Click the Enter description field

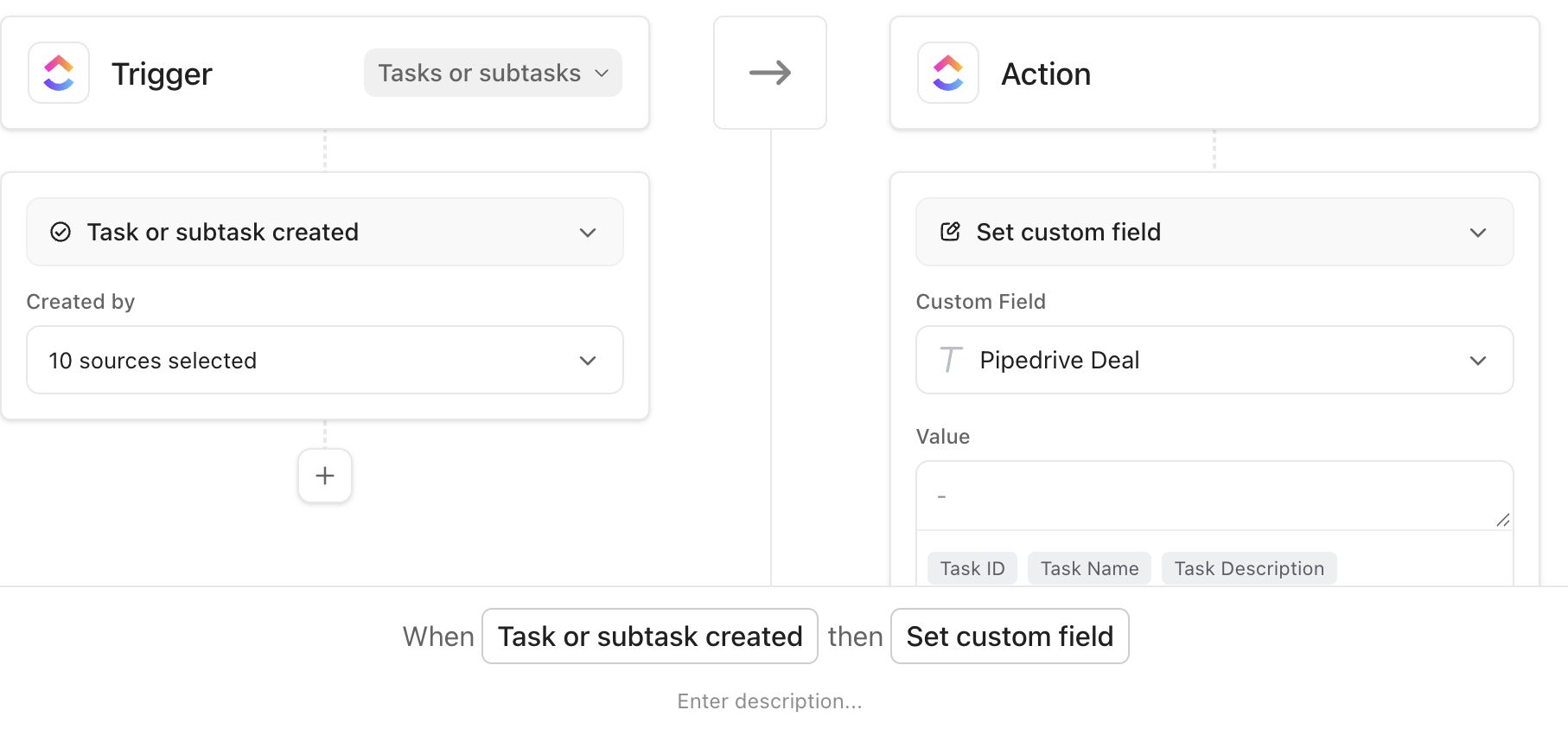click(x=769, y=701)
